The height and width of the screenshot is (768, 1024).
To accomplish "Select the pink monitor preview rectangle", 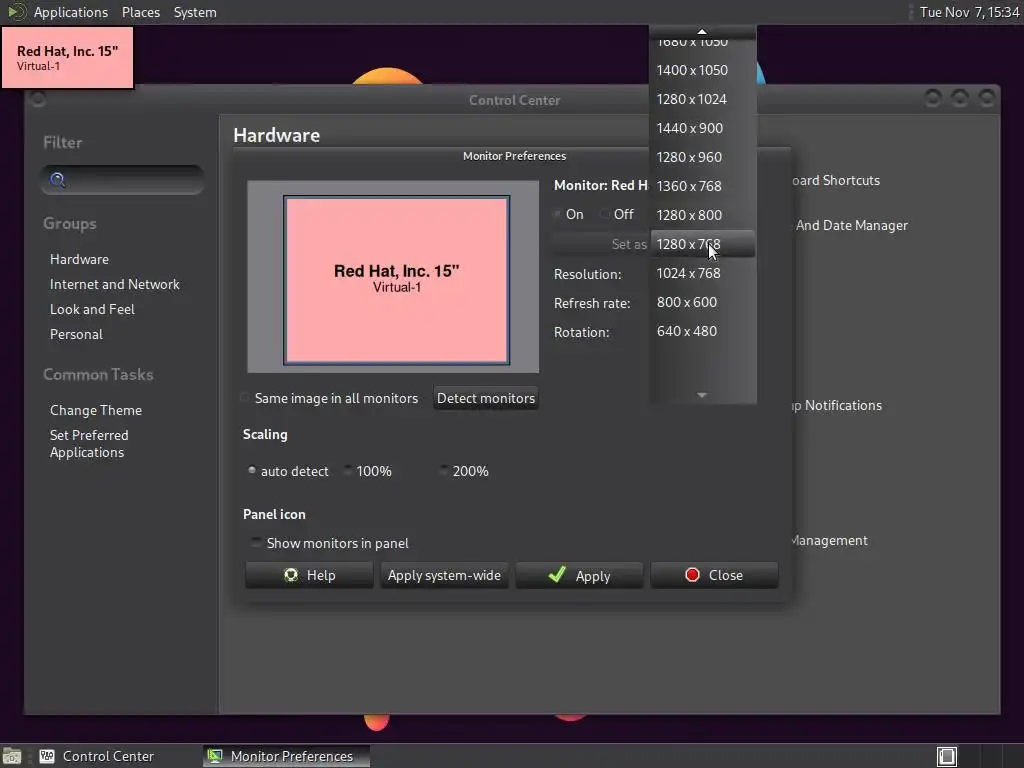I will coord(396,280).
